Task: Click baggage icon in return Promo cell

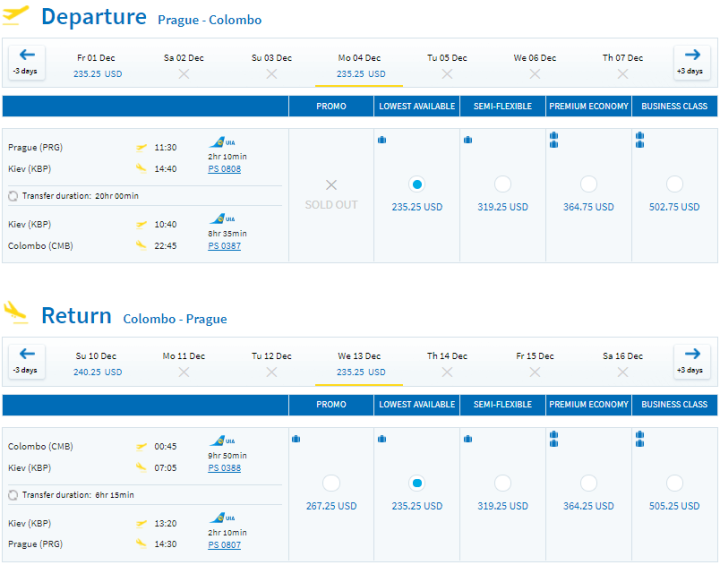Action: click(x=296, y=438)
